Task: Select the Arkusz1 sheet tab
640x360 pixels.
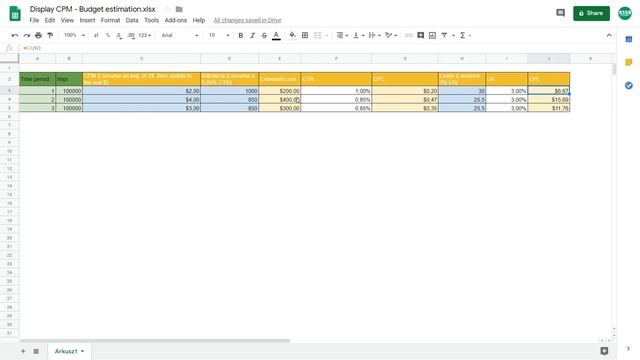Action: pos(66,351)
